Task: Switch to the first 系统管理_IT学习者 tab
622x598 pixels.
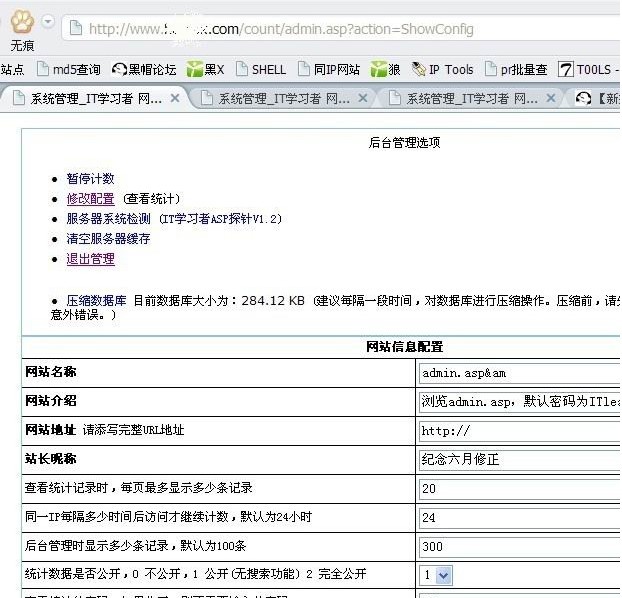Action: [x=93, y=98]
